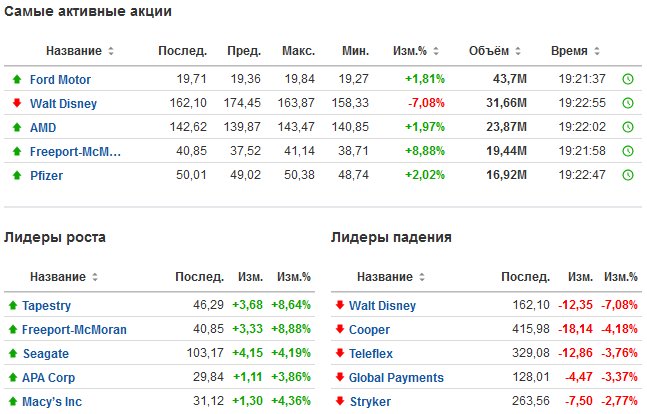Image resolution: width=647 pixels, height=414 pixels.
Task: Select Pfizer time 19:22:47
Action: (582, 175)
